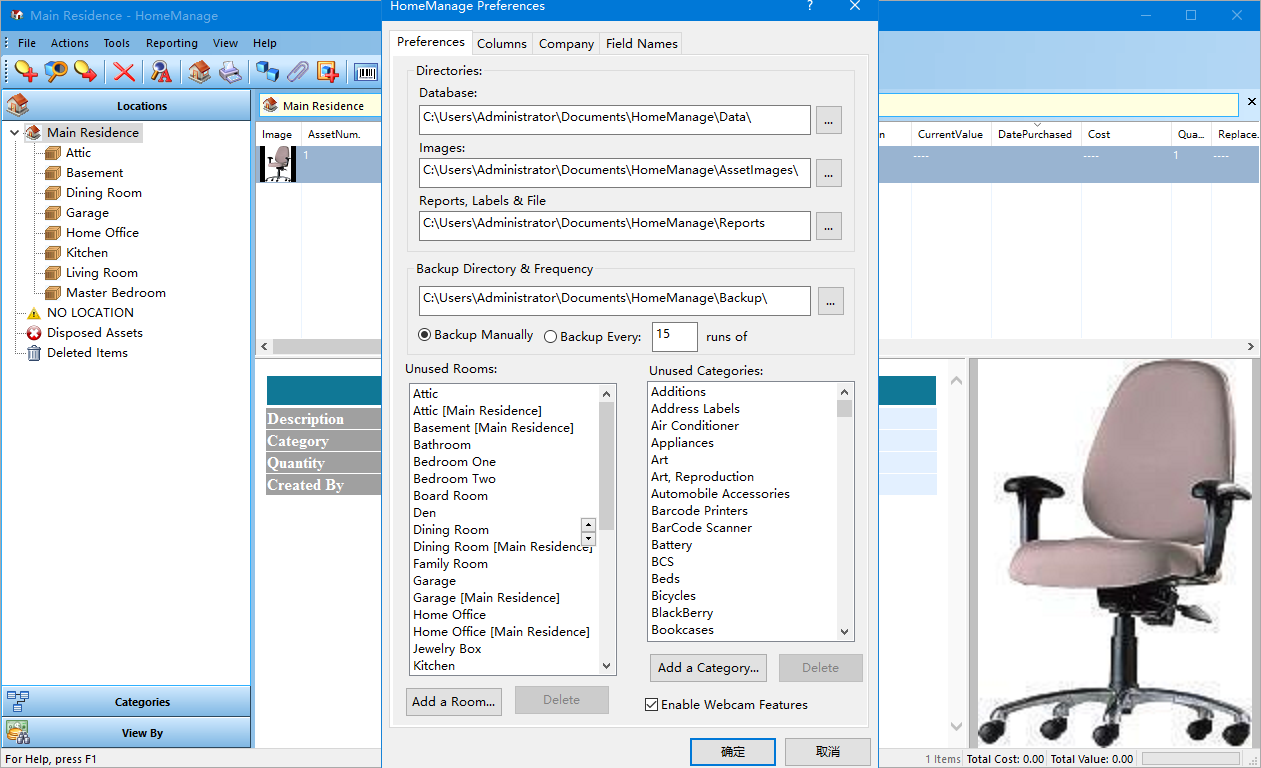
Task: Click Unused Rooms list scroll-down arrow
Action: 606,666
